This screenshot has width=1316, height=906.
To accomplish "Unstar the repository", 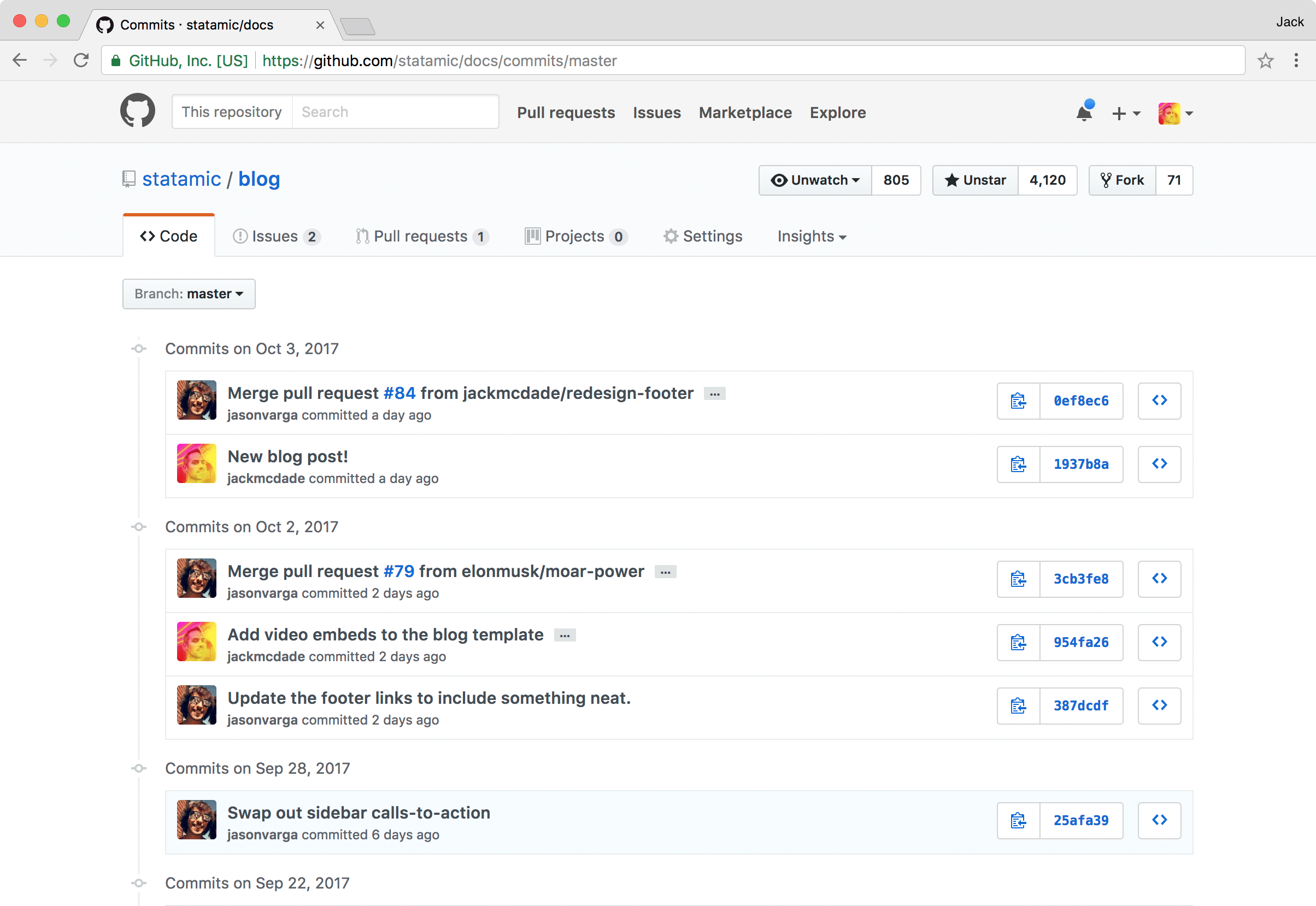I will pos(976,180).
